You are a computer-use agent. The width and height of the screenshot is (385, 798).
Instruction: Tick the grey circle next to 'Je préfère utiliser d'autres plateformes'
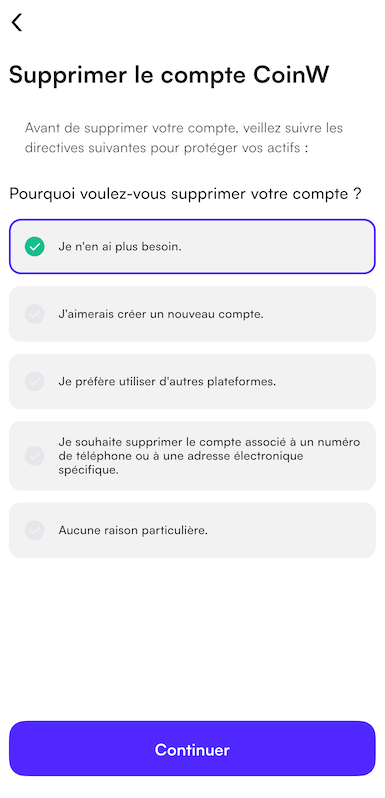click(35, 381)
